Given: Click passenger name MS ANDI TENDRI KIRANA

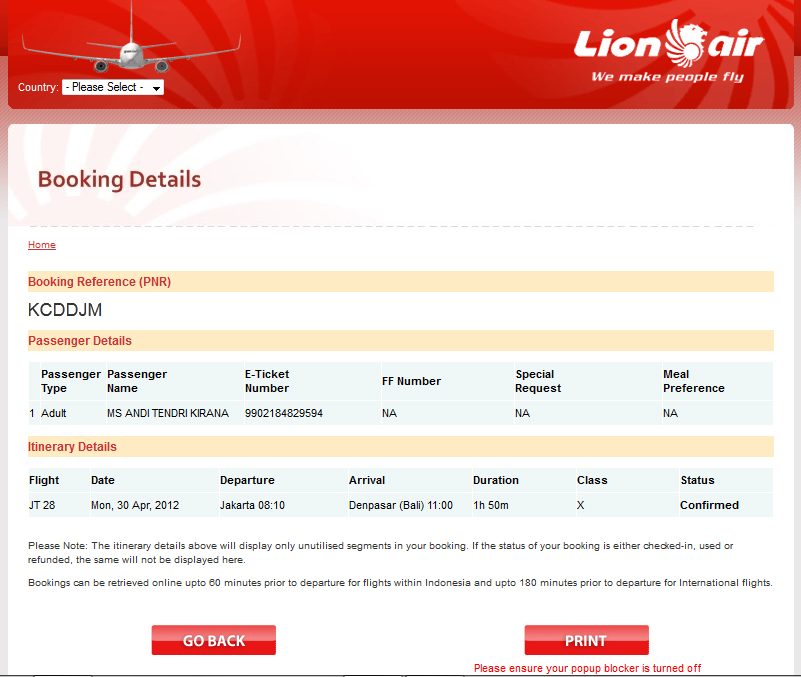Looking at the screenshot, I should pyautogui.click(x=168, y=413).
